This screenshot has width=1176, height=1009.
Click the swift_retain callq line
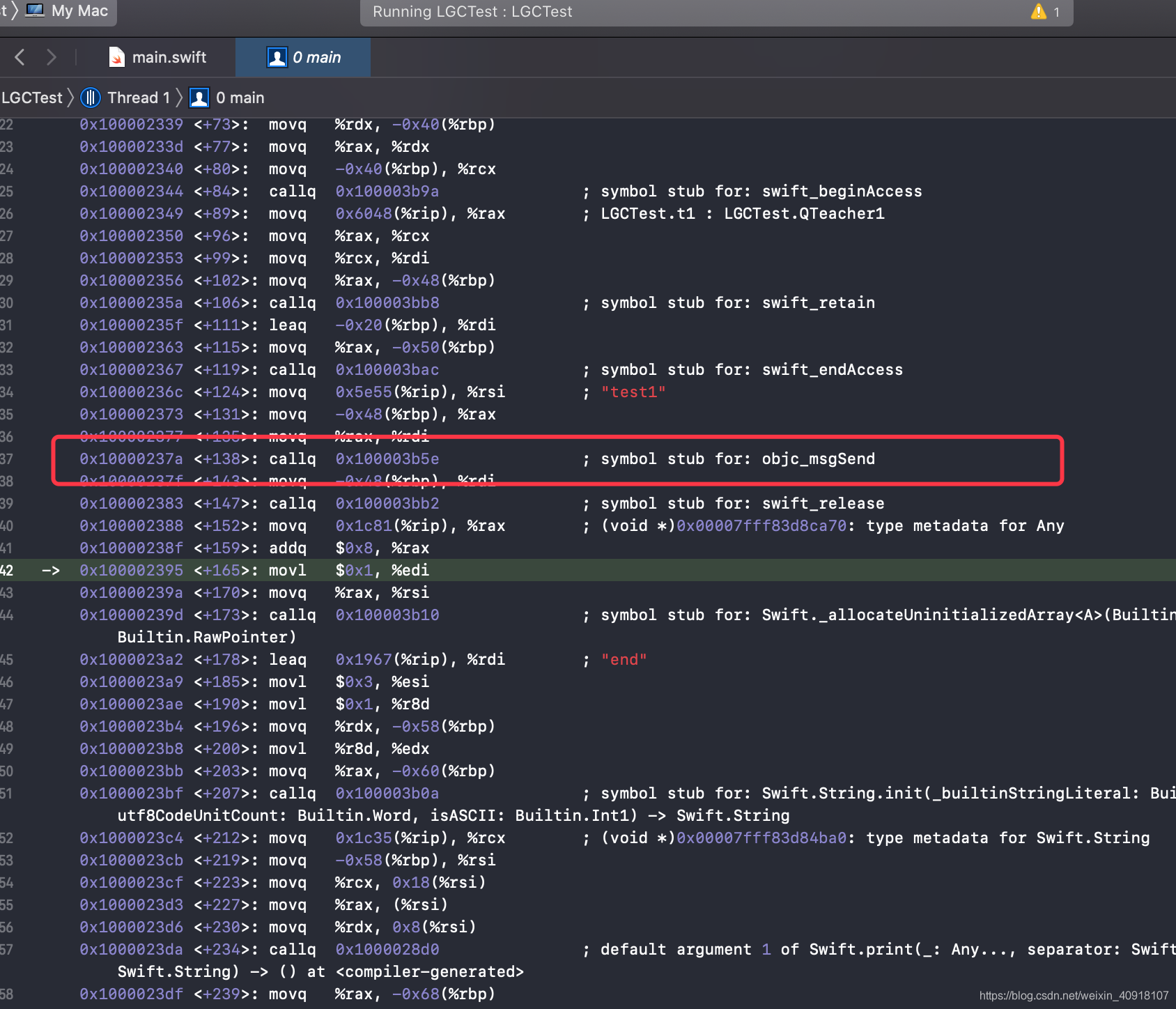point(588,302)
